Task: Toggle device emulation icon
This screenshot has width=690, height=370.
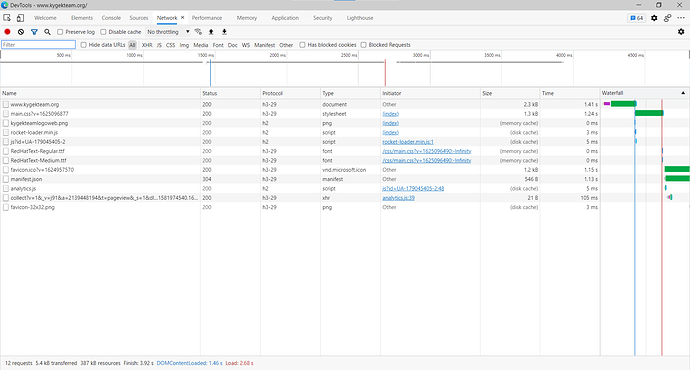Action: pyautogui.click(x=20, y=18)
